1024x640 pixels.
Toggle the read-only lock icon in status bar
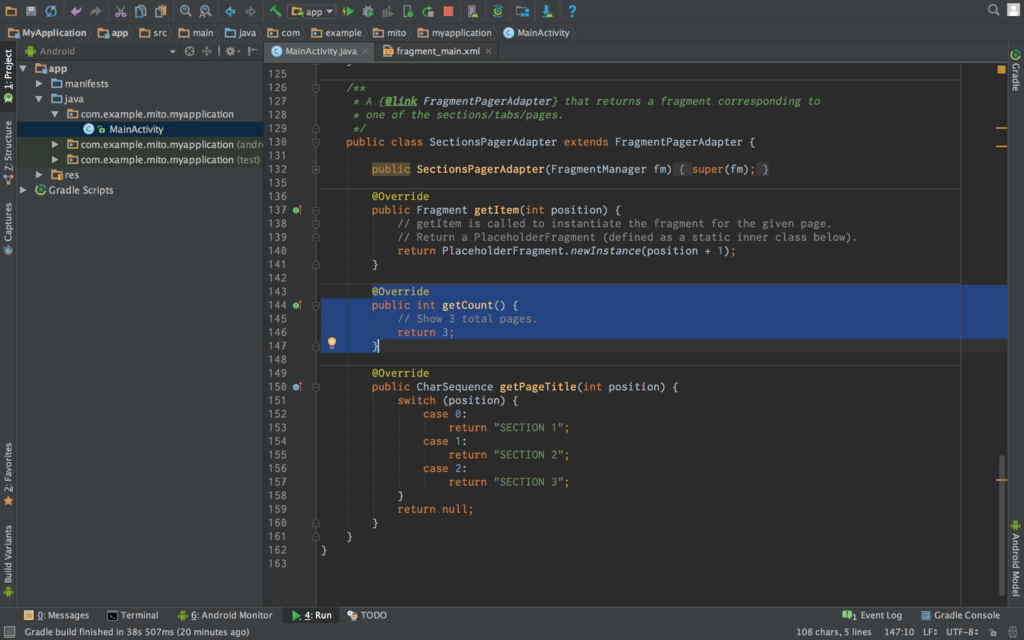pyautogui.click(x=993, y=632)
